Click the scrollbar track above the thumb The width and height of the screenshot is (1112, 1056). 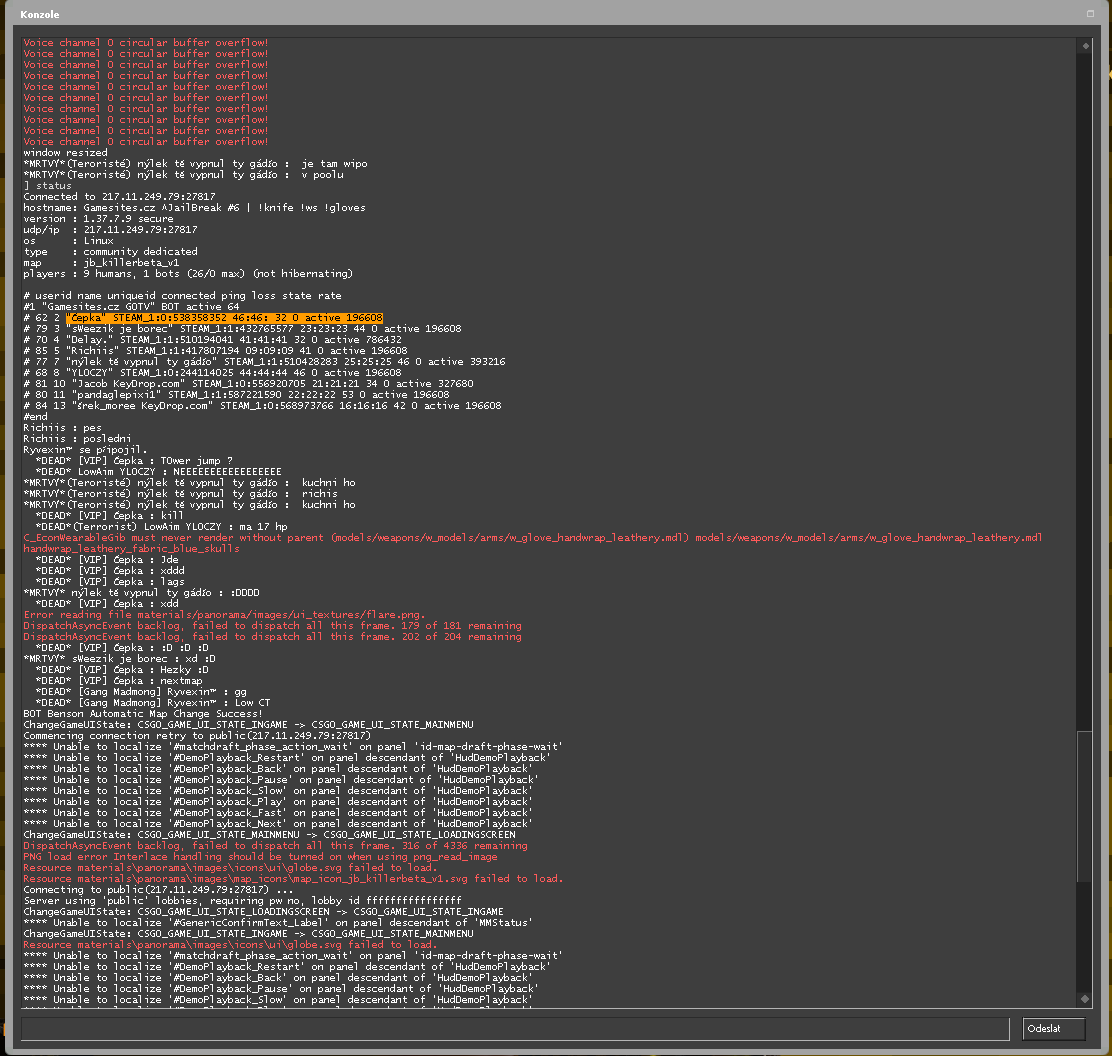1084,400
